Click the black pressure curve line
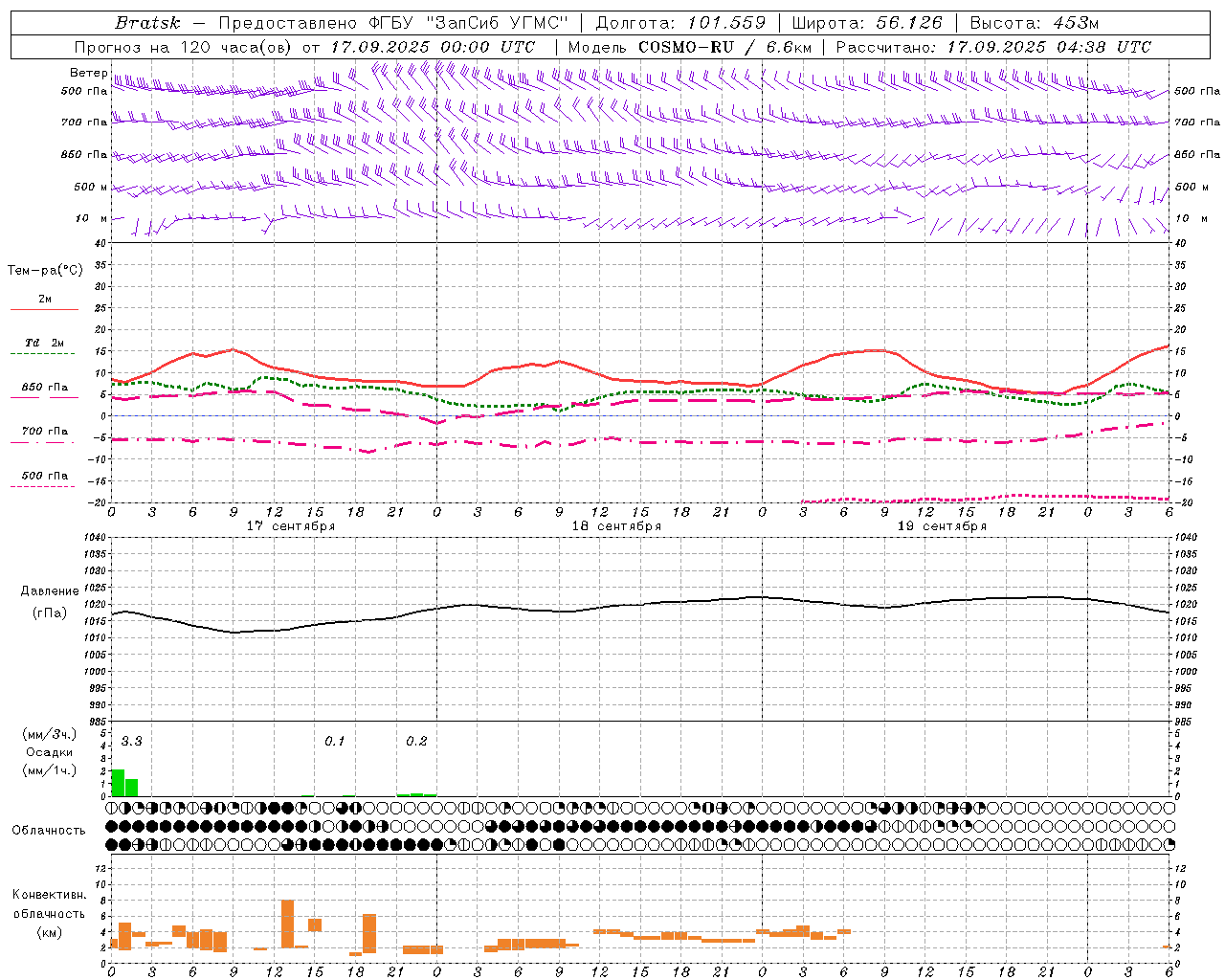 639,606
